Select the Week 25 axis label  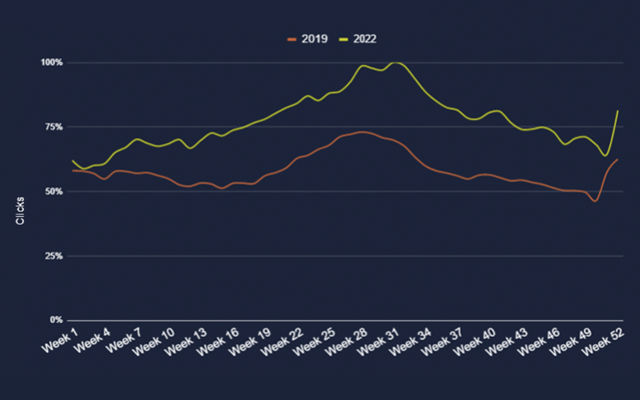(314, 342)
